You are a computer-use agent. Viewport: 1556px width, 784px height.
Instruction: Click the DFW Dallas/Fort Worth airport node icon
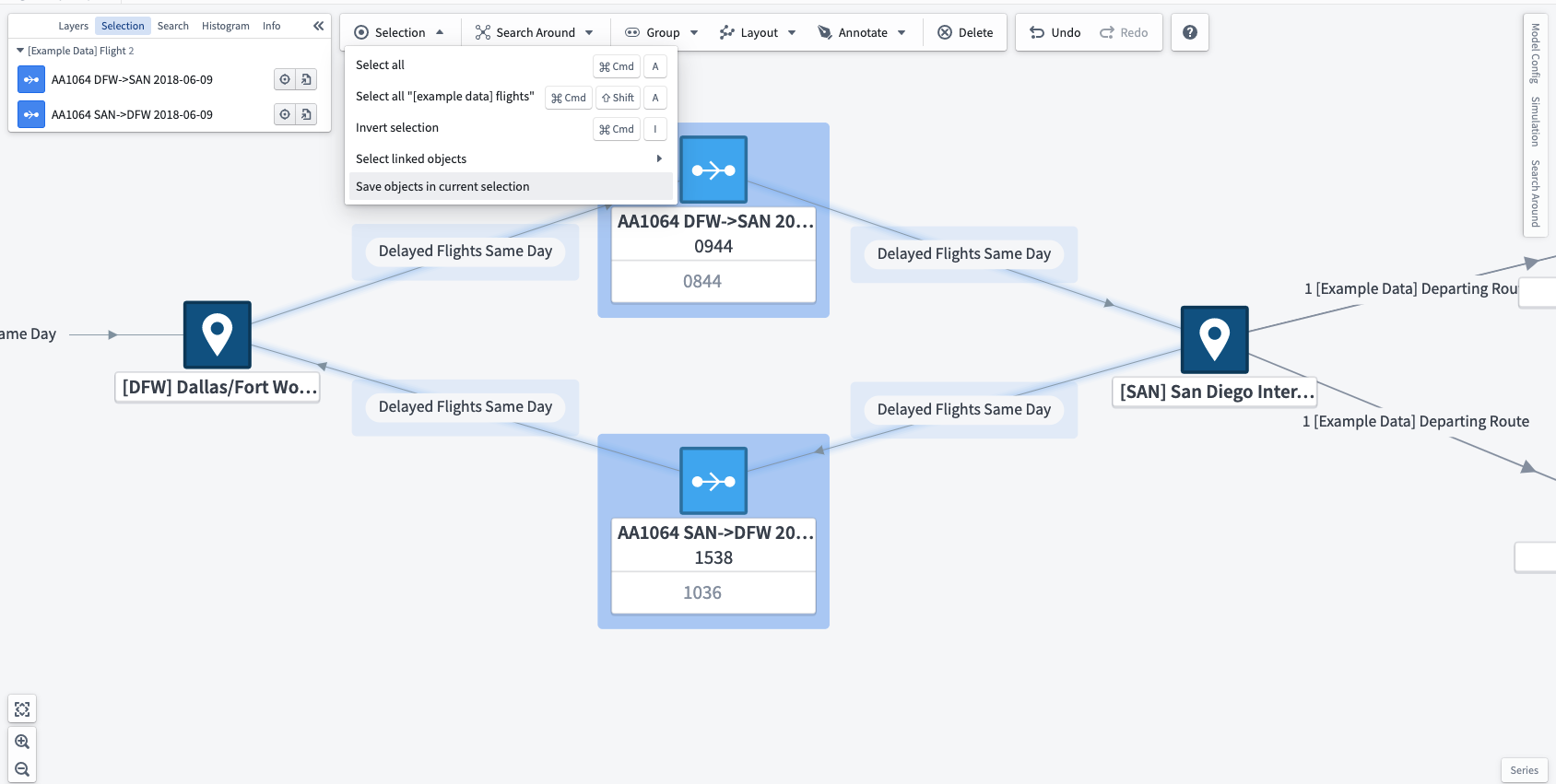tap(218, 334)
